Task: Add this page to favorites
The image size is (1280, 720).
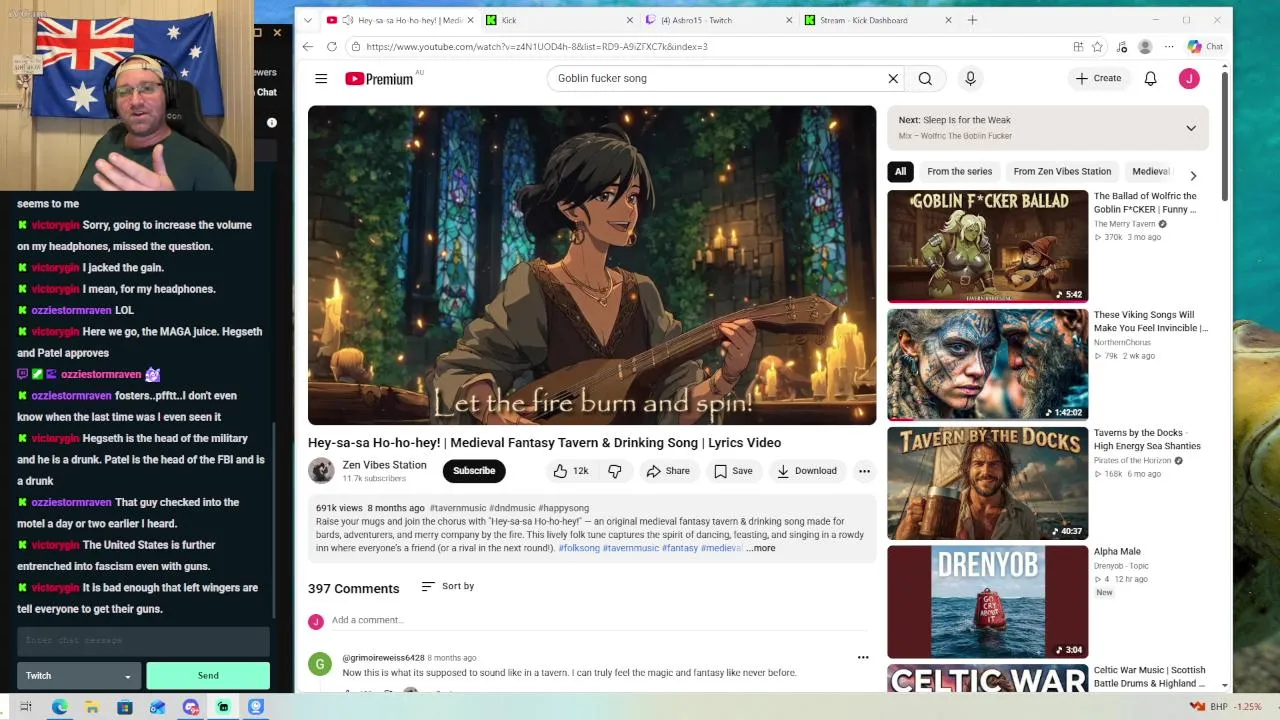Action: point(1097,46)
